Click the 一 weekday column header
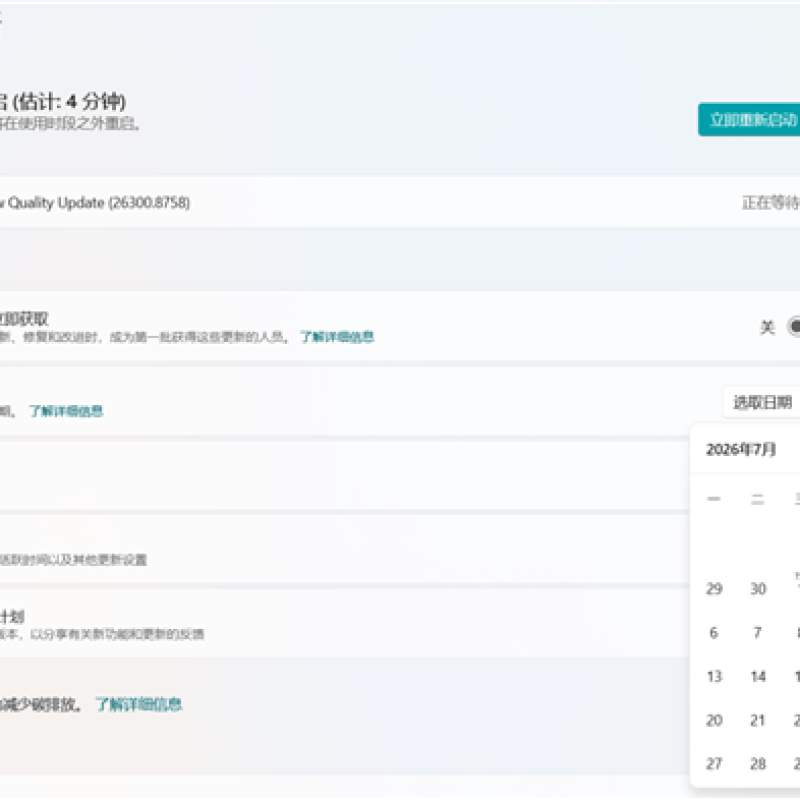 coord(714,499)
